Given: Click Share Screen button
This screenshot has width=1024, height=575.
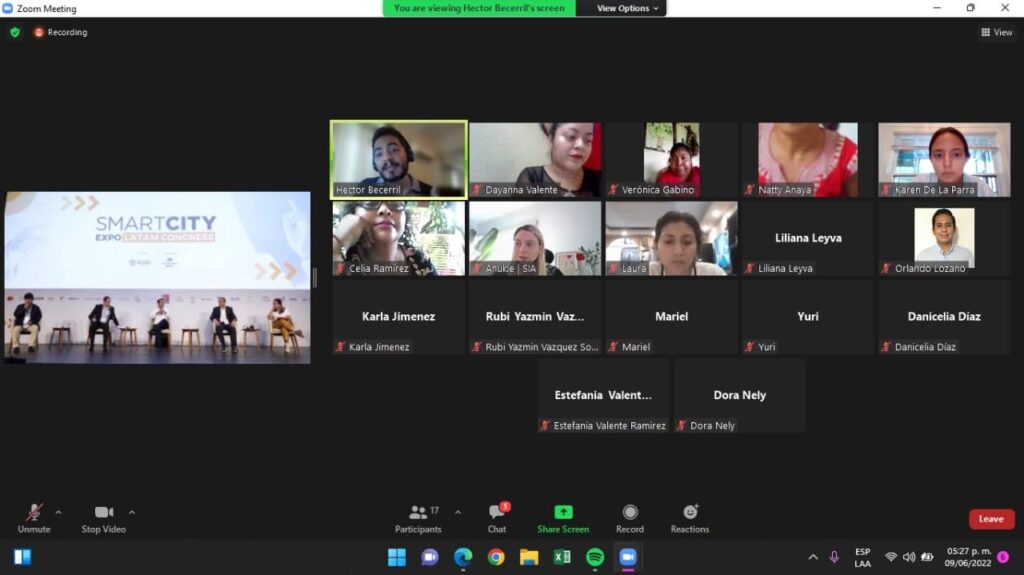Looking at the screenshot, I should click(563, 519).
